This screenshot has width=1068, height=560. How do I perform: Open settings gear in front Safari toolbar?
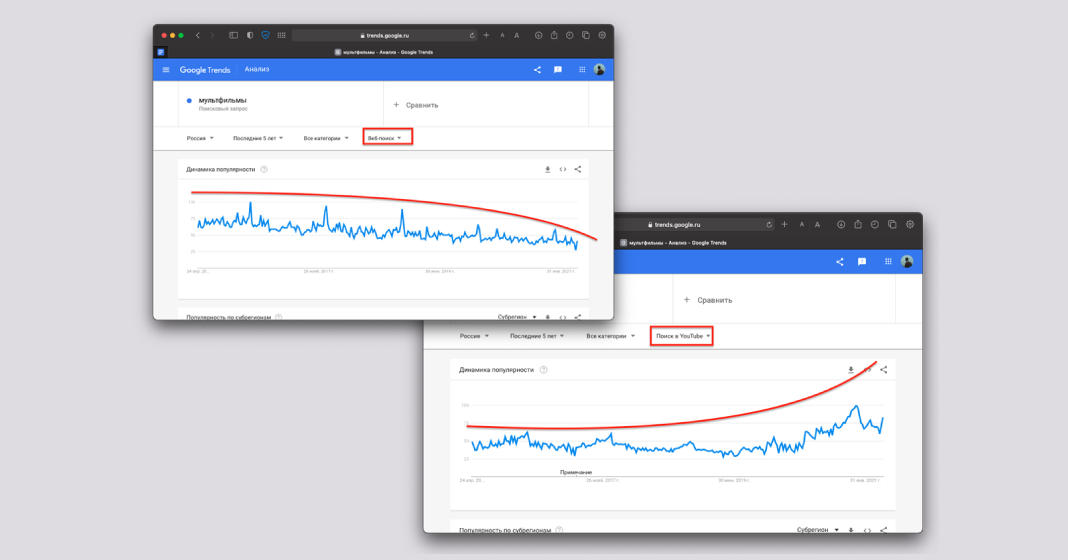602,35
